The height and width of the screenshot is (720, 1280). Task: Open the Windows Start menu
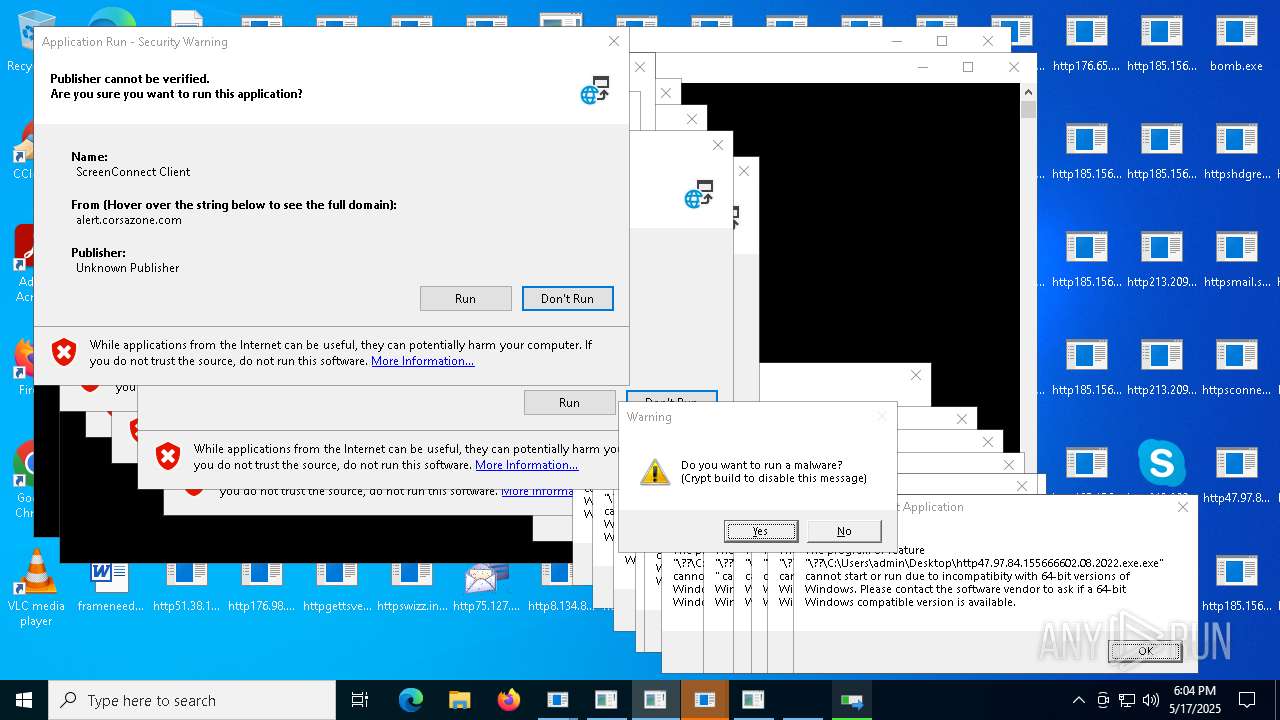point(24,700)
